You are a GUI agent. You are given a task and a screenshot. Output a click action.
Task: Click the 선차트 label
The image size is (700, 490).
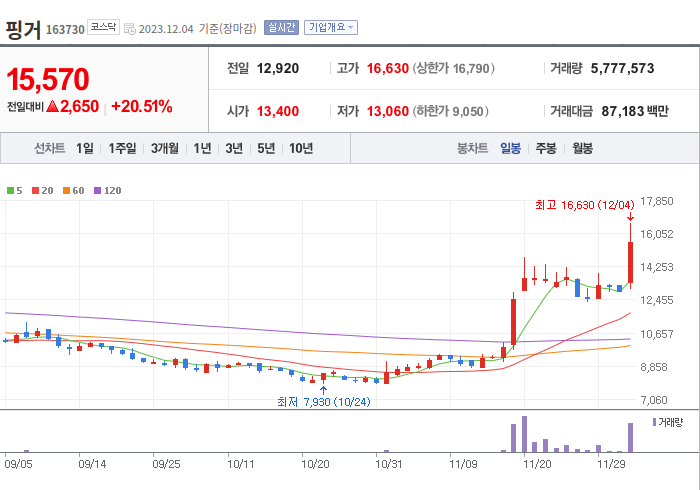(x=50, y=148)
